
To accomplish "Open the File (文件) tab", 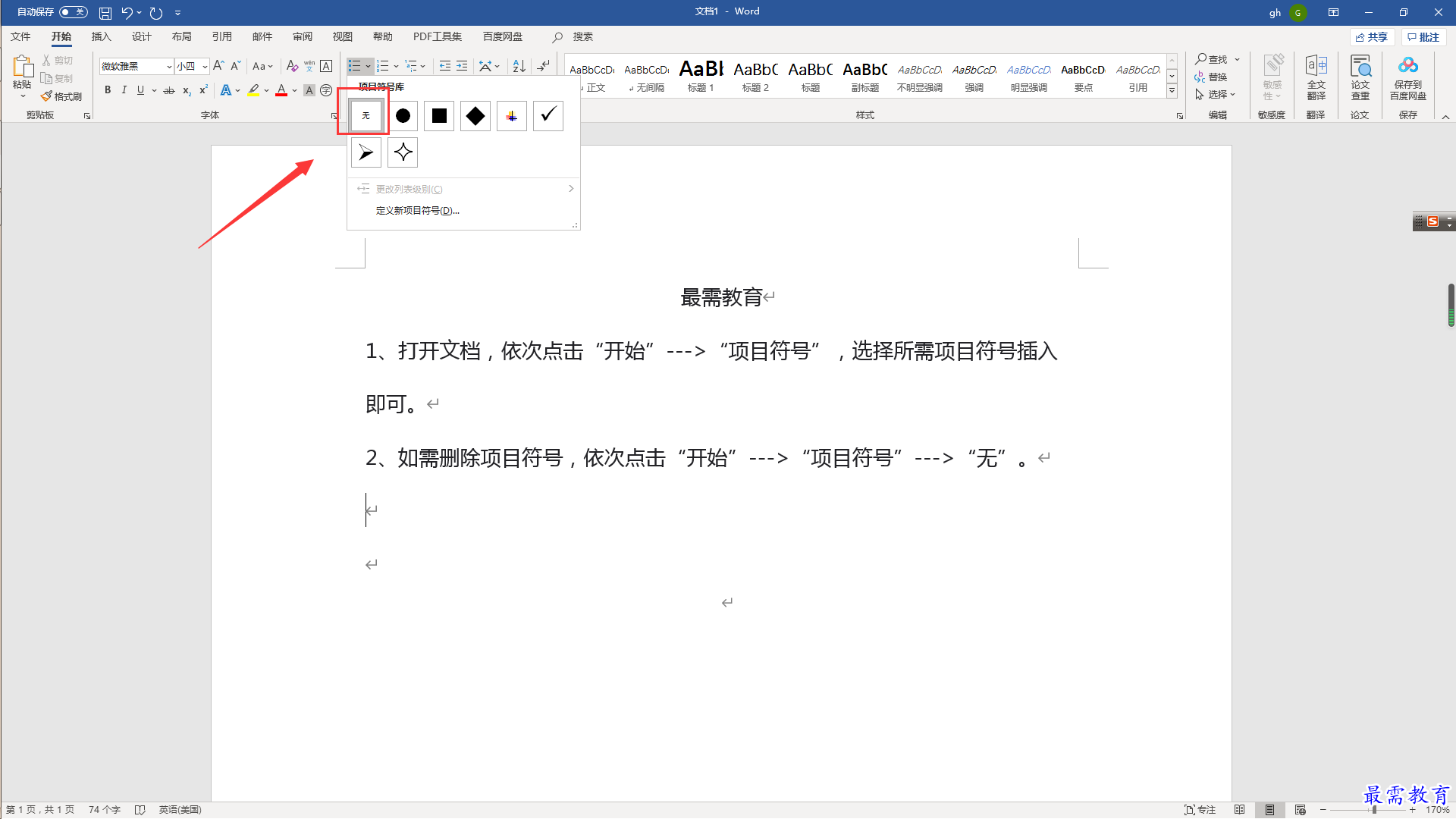I will (x=20, y=36).
